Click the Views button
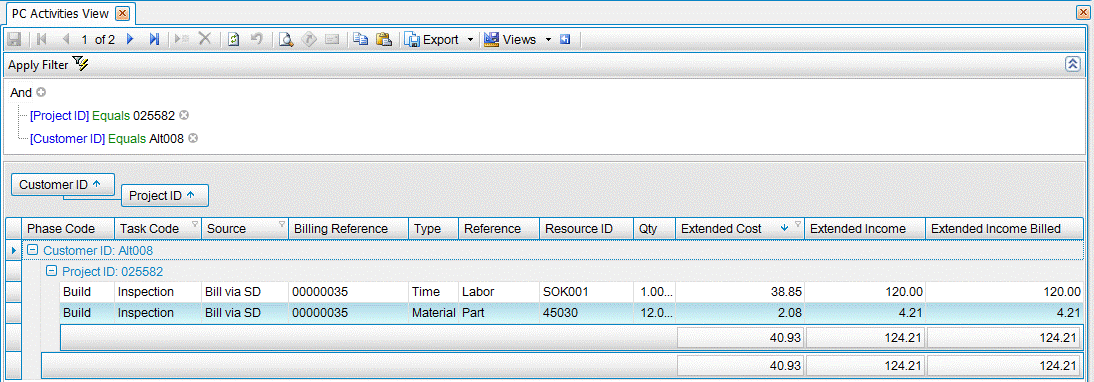This screenshot has width=1094, height=382. click(x=511, y=40)
